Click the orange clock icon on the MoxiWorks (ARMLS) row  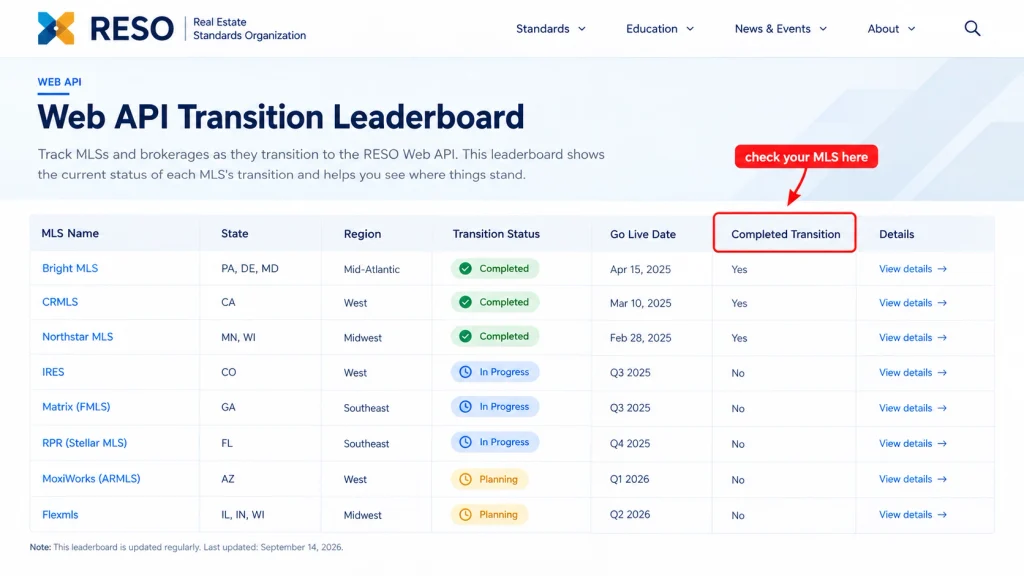tap(465, 479)
